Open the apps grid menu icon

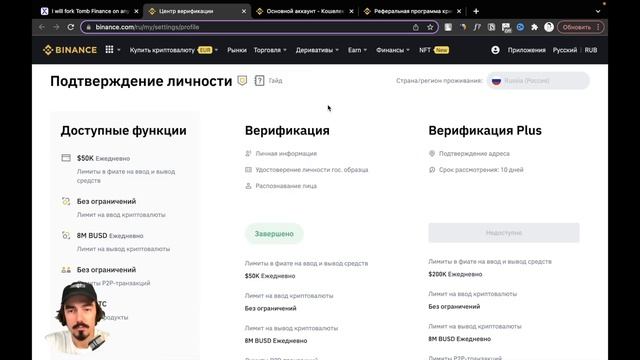[x=109, y=49]
